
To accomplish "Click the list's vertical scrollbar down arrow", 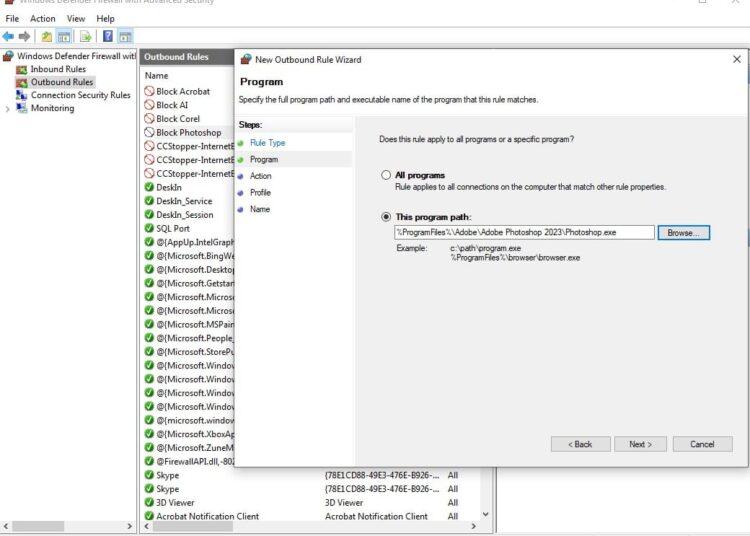I will 485,514.
